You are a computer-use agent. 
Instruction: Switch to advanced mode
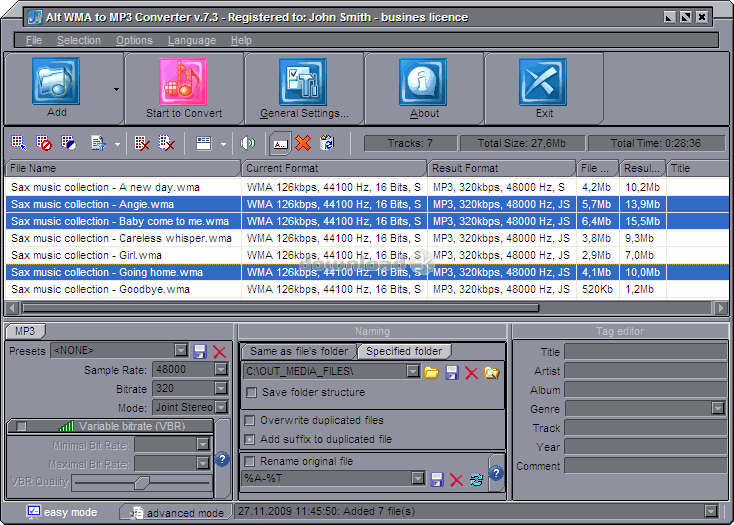click(x=176, y=513)
